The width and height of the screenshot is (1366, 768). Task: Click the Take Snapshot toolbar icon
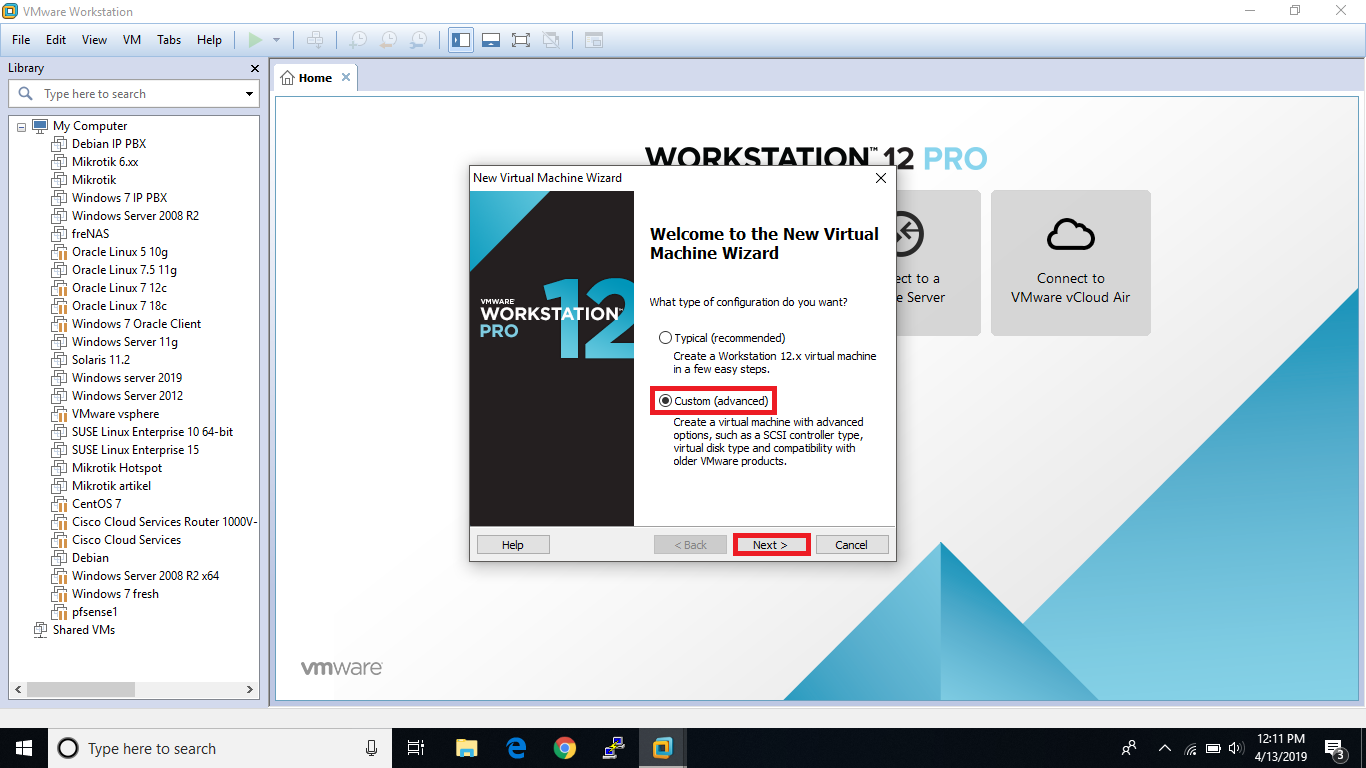pyautogui.click(x=357, y=40)
